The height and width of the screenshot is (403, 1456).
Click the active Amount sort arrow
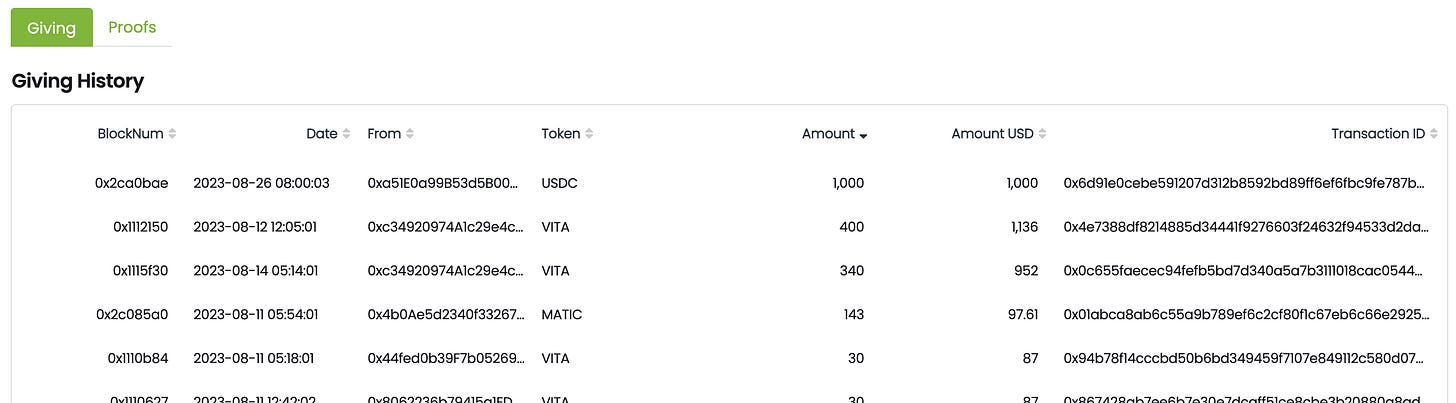point(863,135)
